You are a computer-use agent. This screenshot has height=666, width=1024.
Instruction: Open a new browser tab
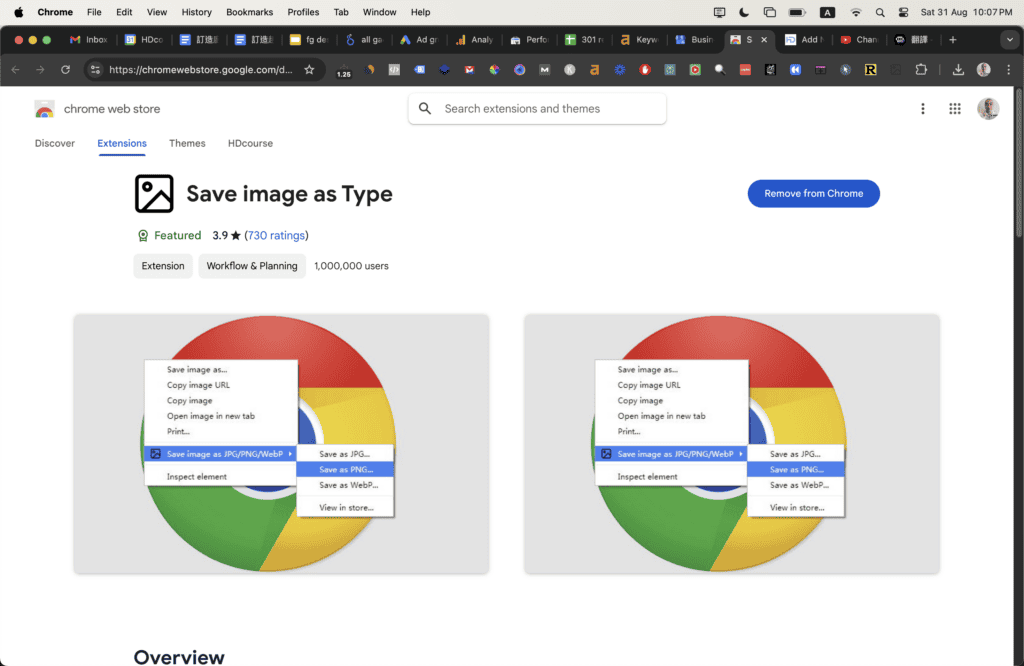(x=953, y=40)
